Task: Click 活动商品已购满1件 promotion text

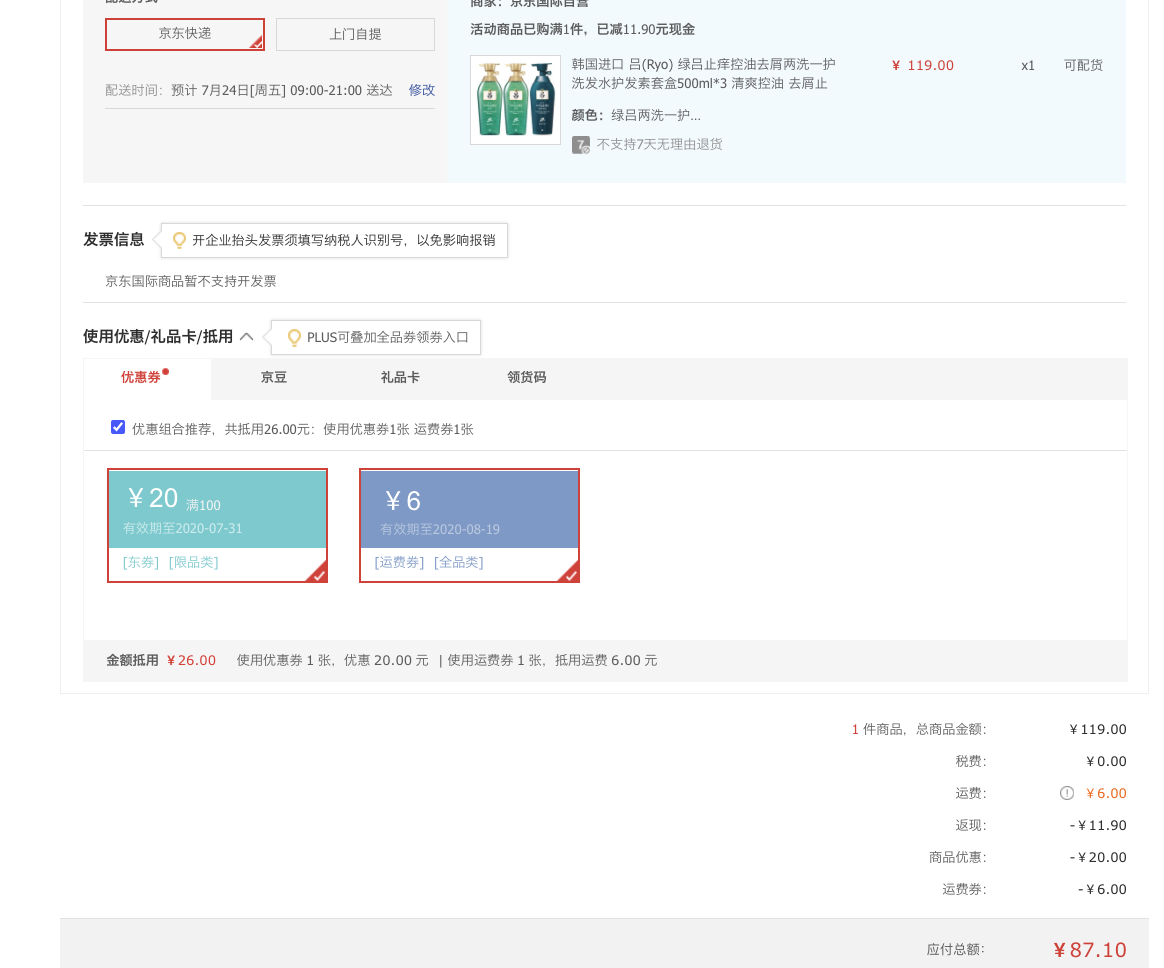Action: point(583,30)
